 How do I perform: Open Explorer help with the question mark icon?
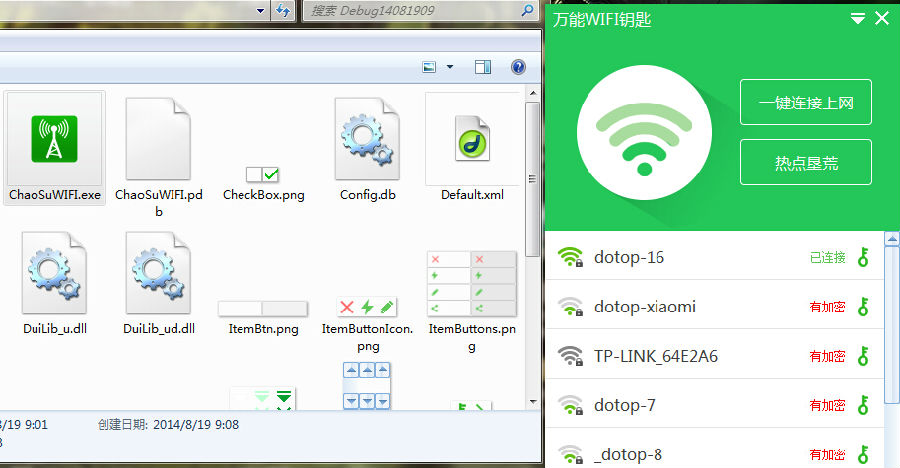(518, 67)
